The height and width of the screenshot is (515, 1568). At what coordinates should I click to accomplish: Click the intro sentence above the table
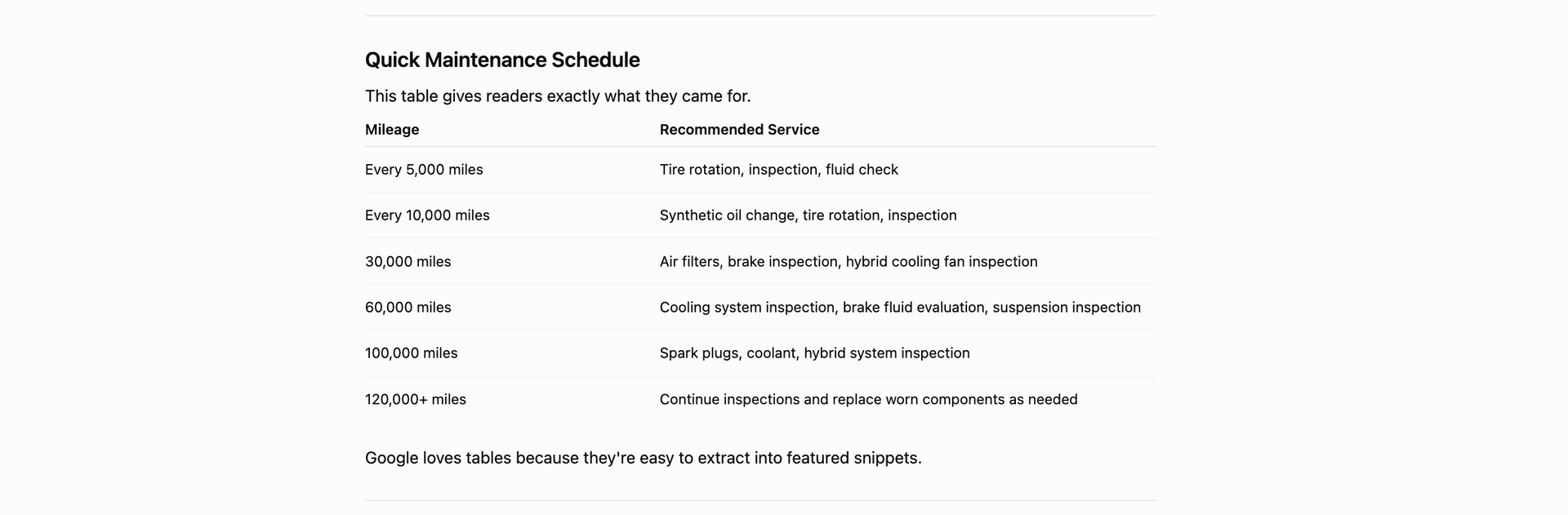[x=558, y=96]
